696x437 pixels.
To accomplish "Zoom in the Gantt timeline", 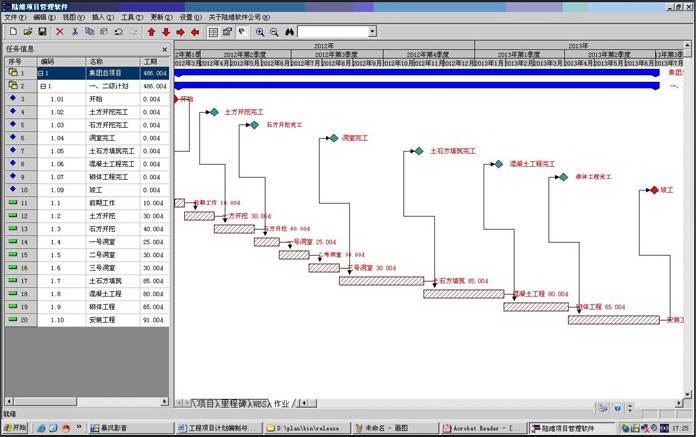I will [260, 32].
